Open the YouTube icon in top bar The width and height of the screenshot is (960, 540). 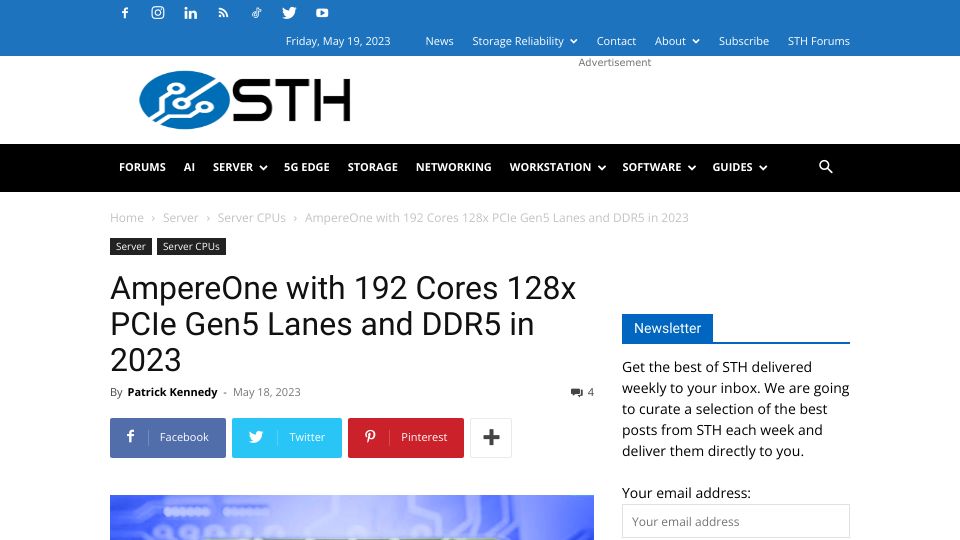(x=322, y=13)
